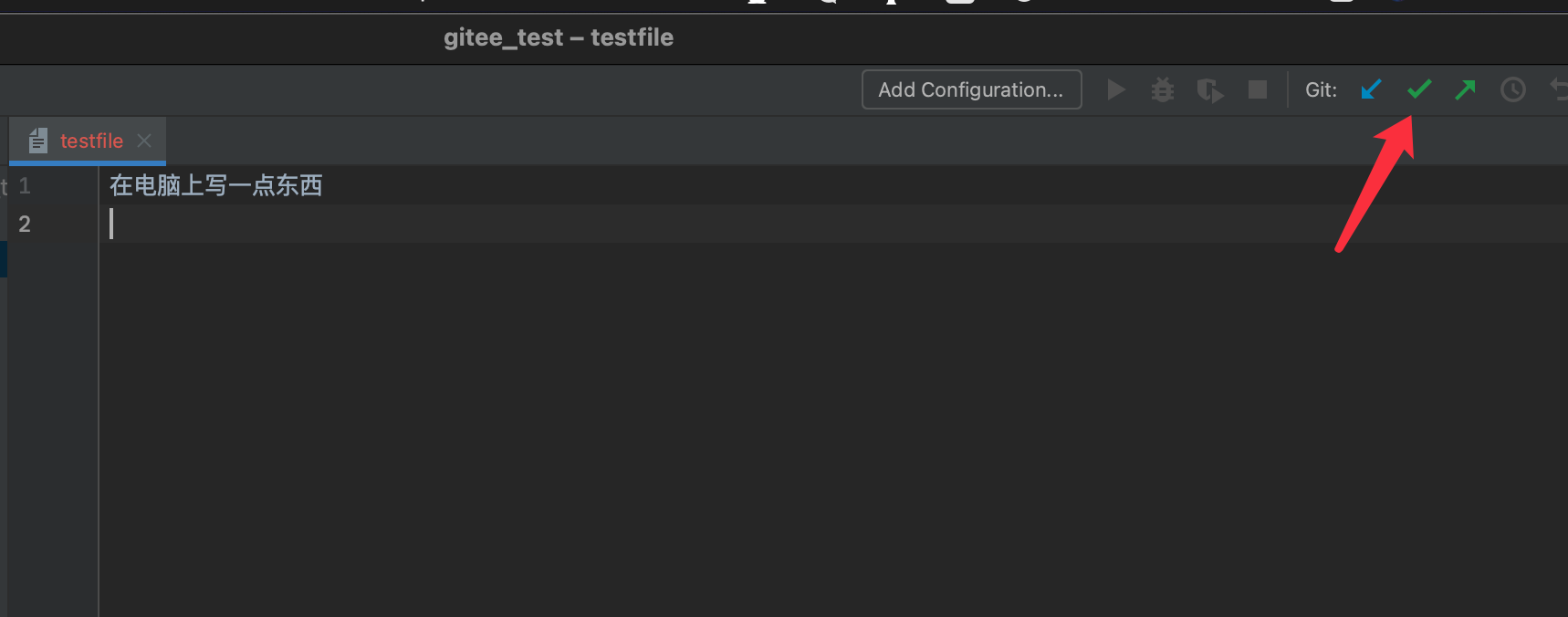
Task: Click line number 2 in gutter
Action: coord(25,224)
